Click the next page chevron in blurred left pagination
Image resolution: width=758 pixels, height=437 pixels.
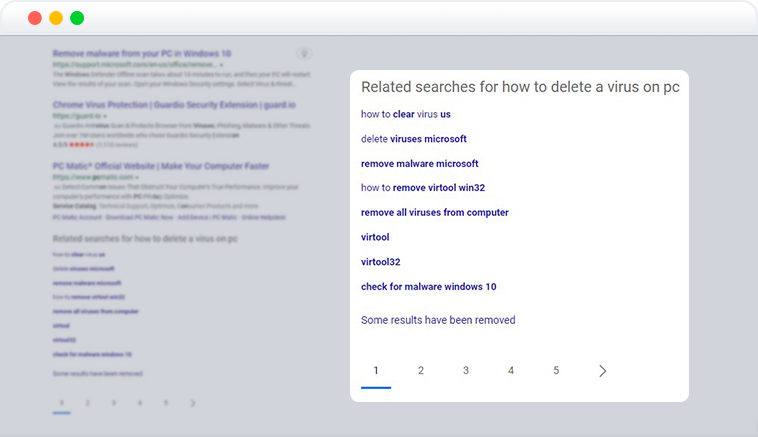(x=192, y=403)
